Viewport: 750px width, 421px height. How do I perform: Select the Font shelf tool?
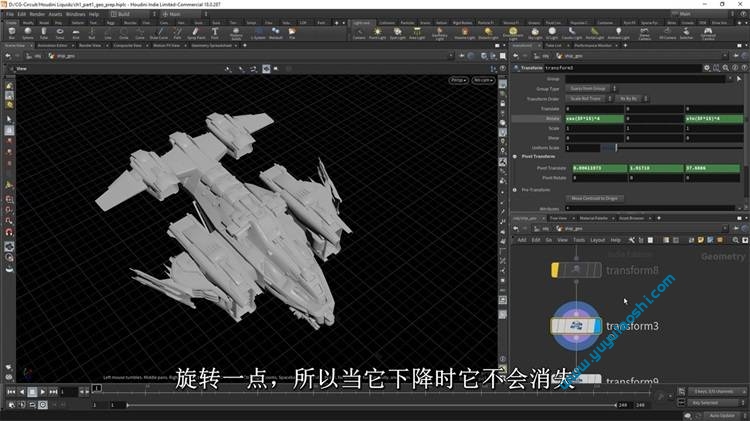pos(215,33)
